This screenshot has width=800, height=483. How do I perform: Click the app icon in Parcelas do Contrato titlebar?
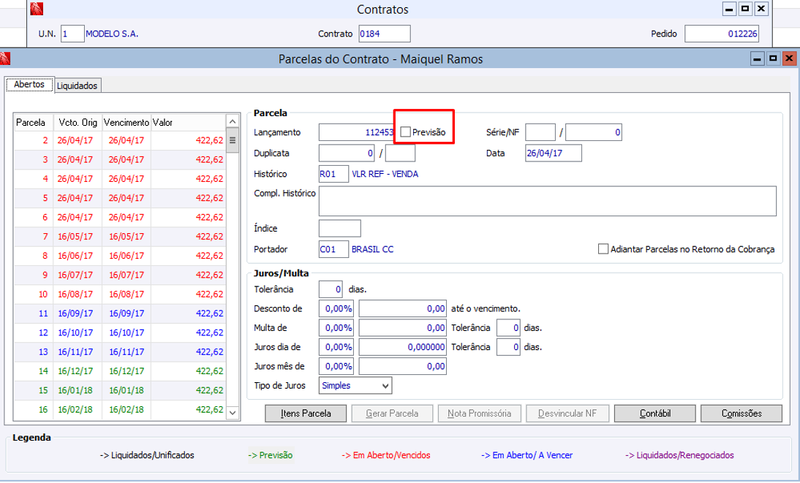click(5, 59)
